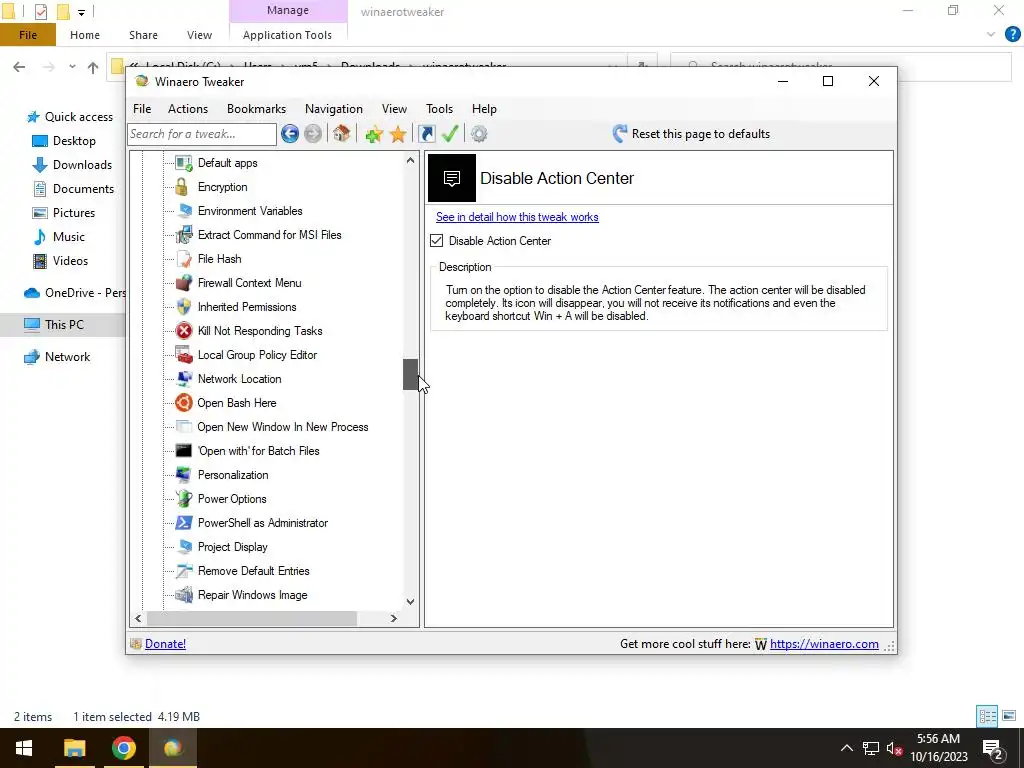The height and width of the screenshot is (768, 1024).
Task: Open the Actions menu
Action: (188, 109)
